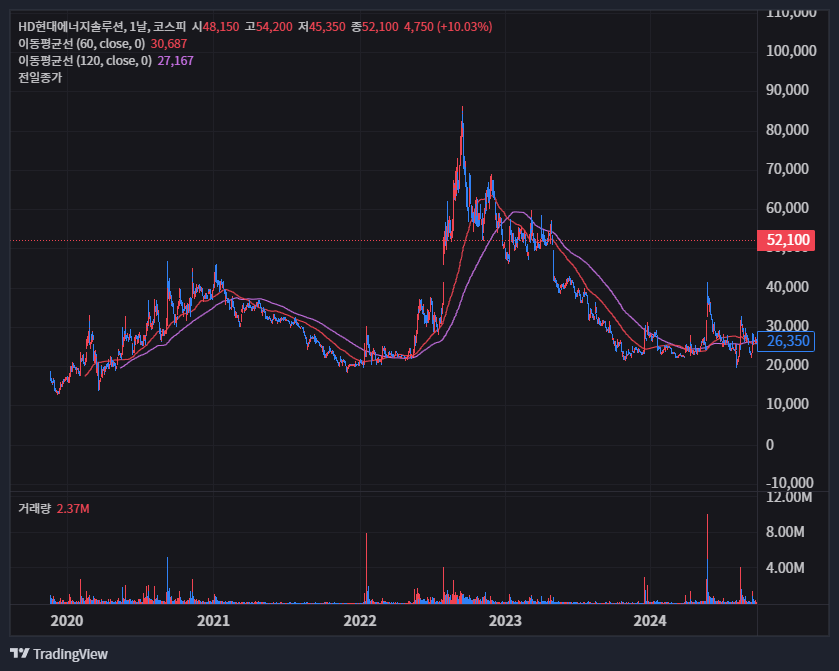Select the 이동평균선 (60, close, 0) indicator legend

[x=82, y=44]
